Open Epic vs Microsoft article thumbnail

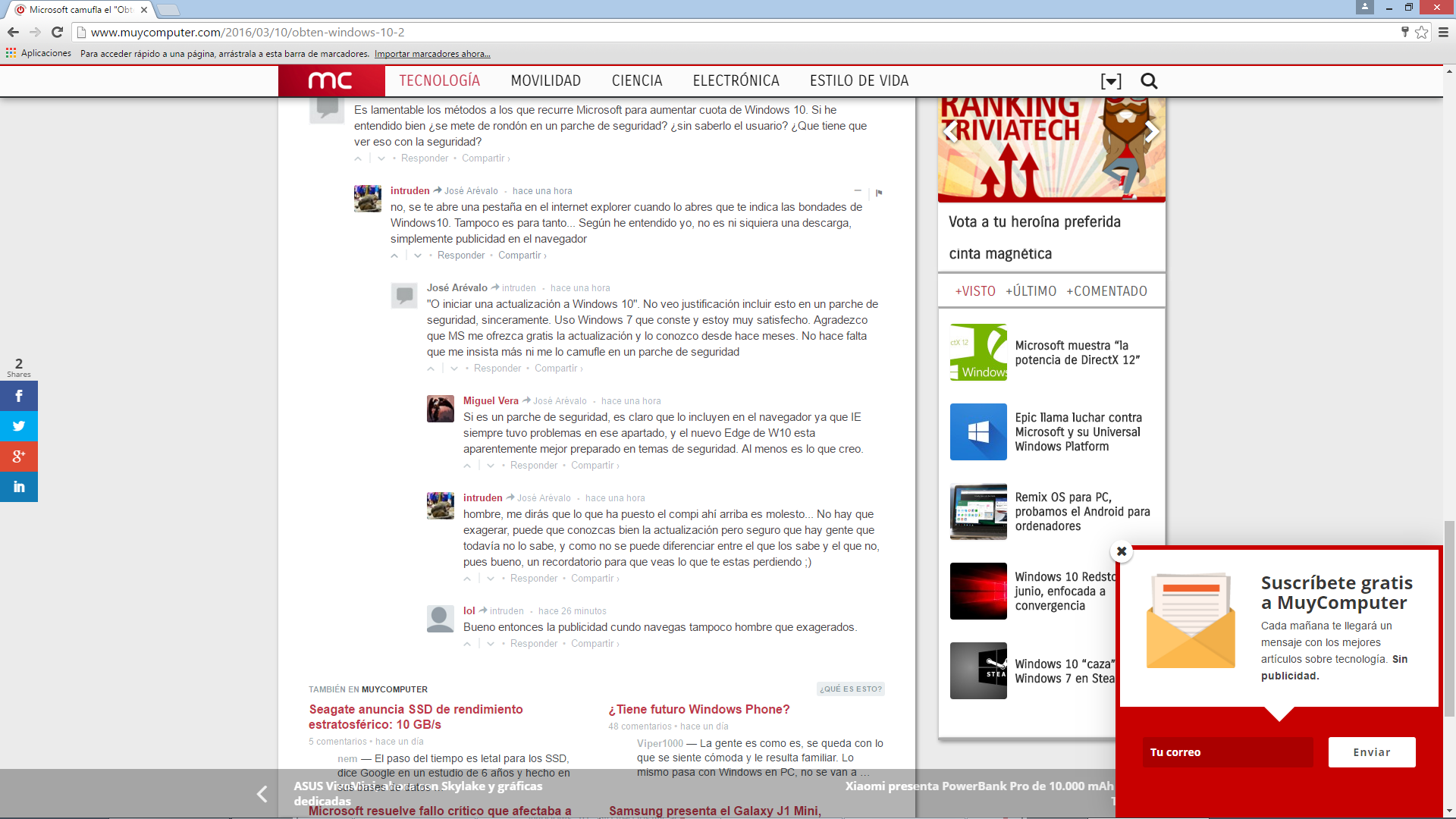coord(978,432)
